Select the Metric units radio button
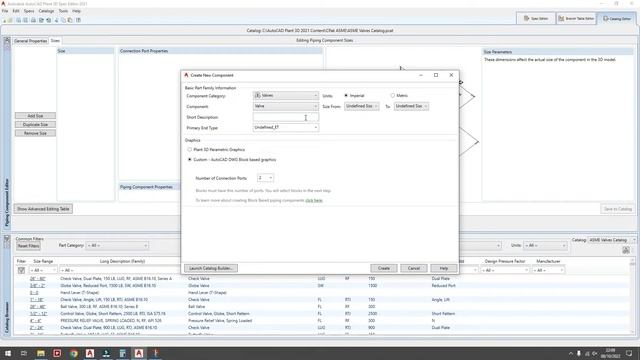Image resolution: width=640 pixels, height=360 pixels. 393,96
